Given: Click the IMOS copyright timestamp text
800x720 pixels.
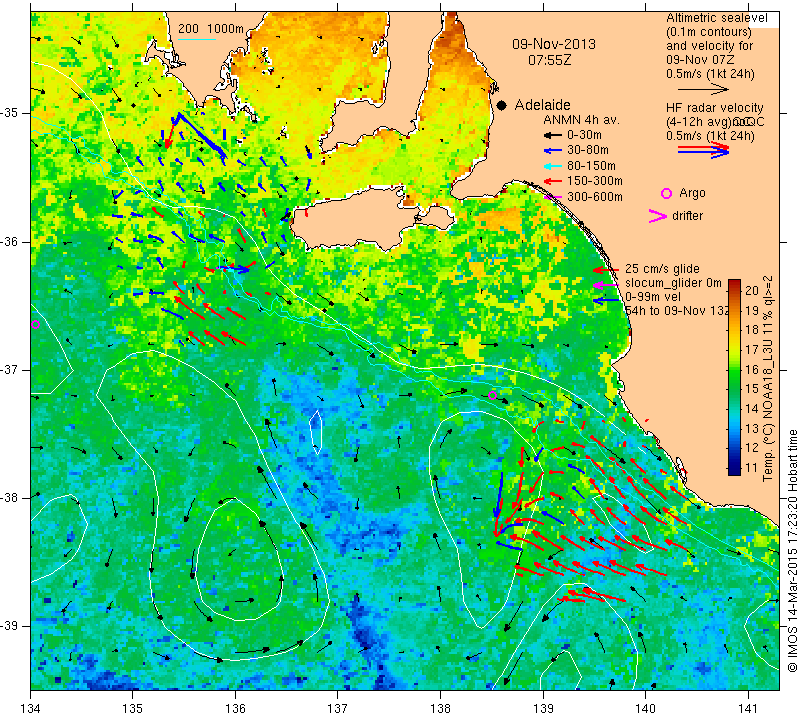Looking at the screenshot, I should 792,550.
